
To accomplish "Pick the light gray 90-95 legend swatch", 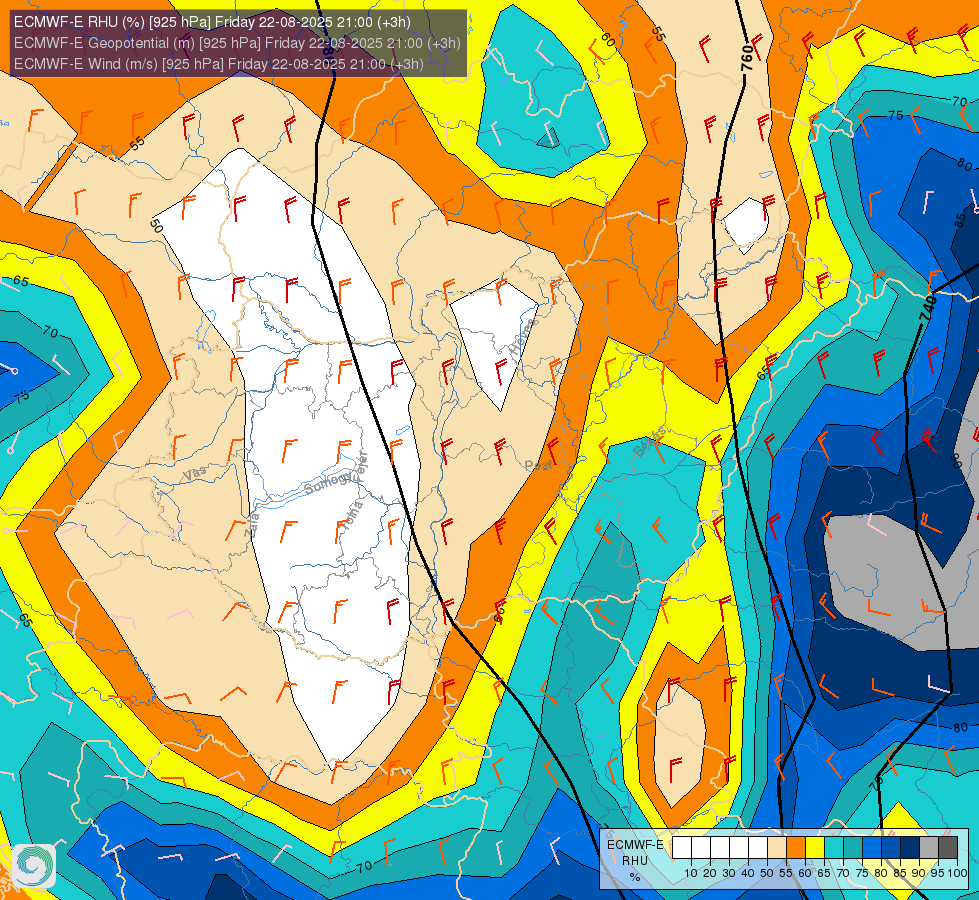I will point(929,848).
